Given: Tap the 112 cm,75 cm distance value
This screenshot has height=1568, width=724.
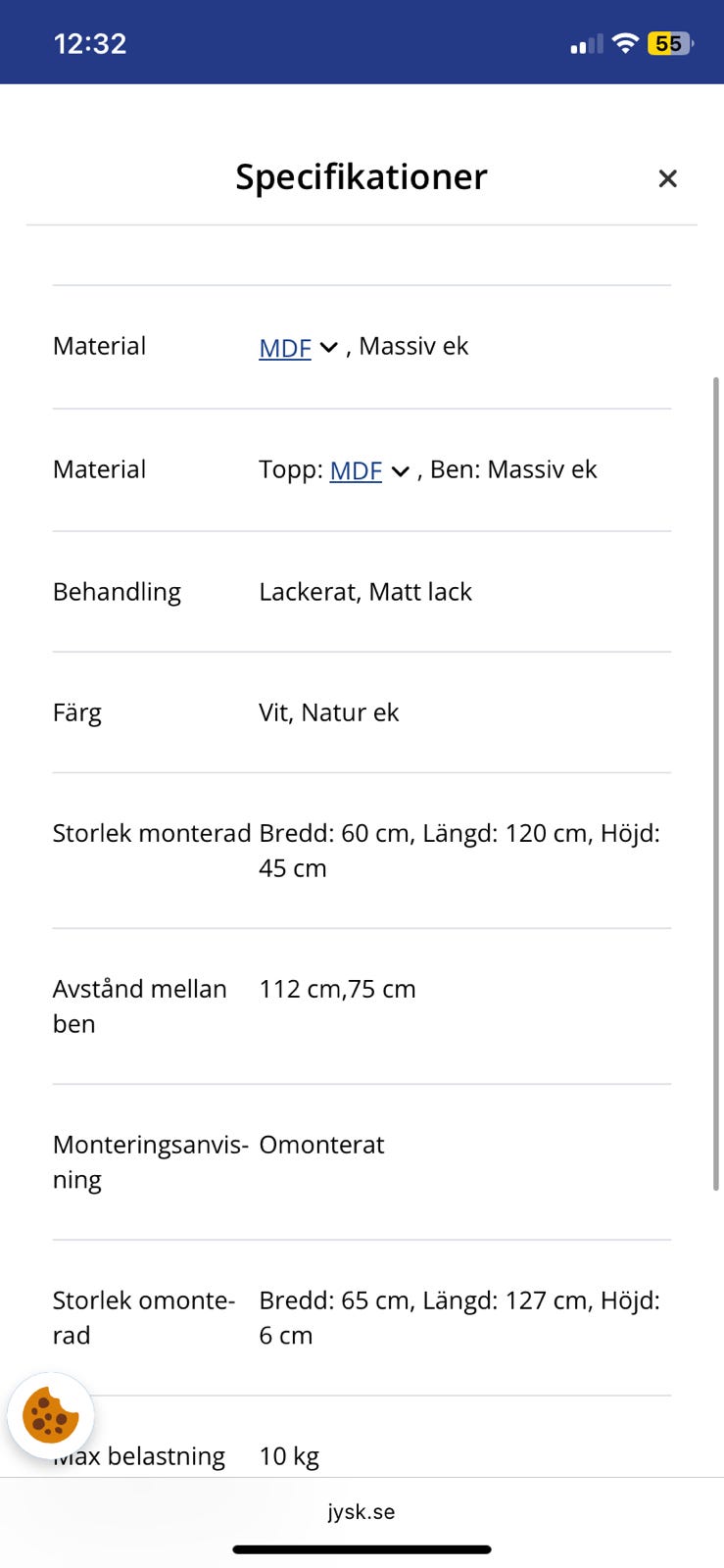Looking at the screenshot, I should coord(337,989).
